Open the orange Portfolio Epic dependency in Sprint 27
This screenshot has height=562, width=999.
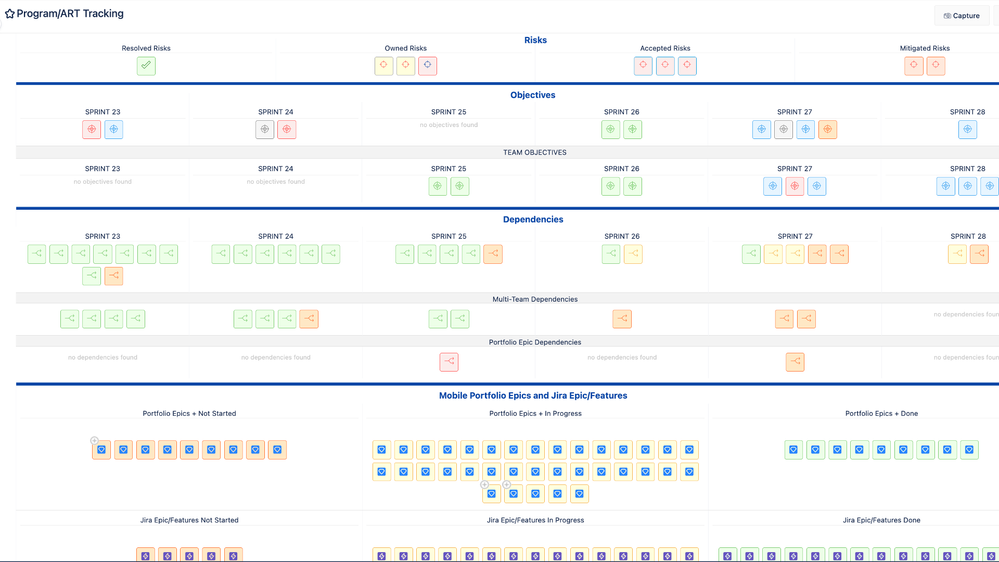(x=795, y=362)
